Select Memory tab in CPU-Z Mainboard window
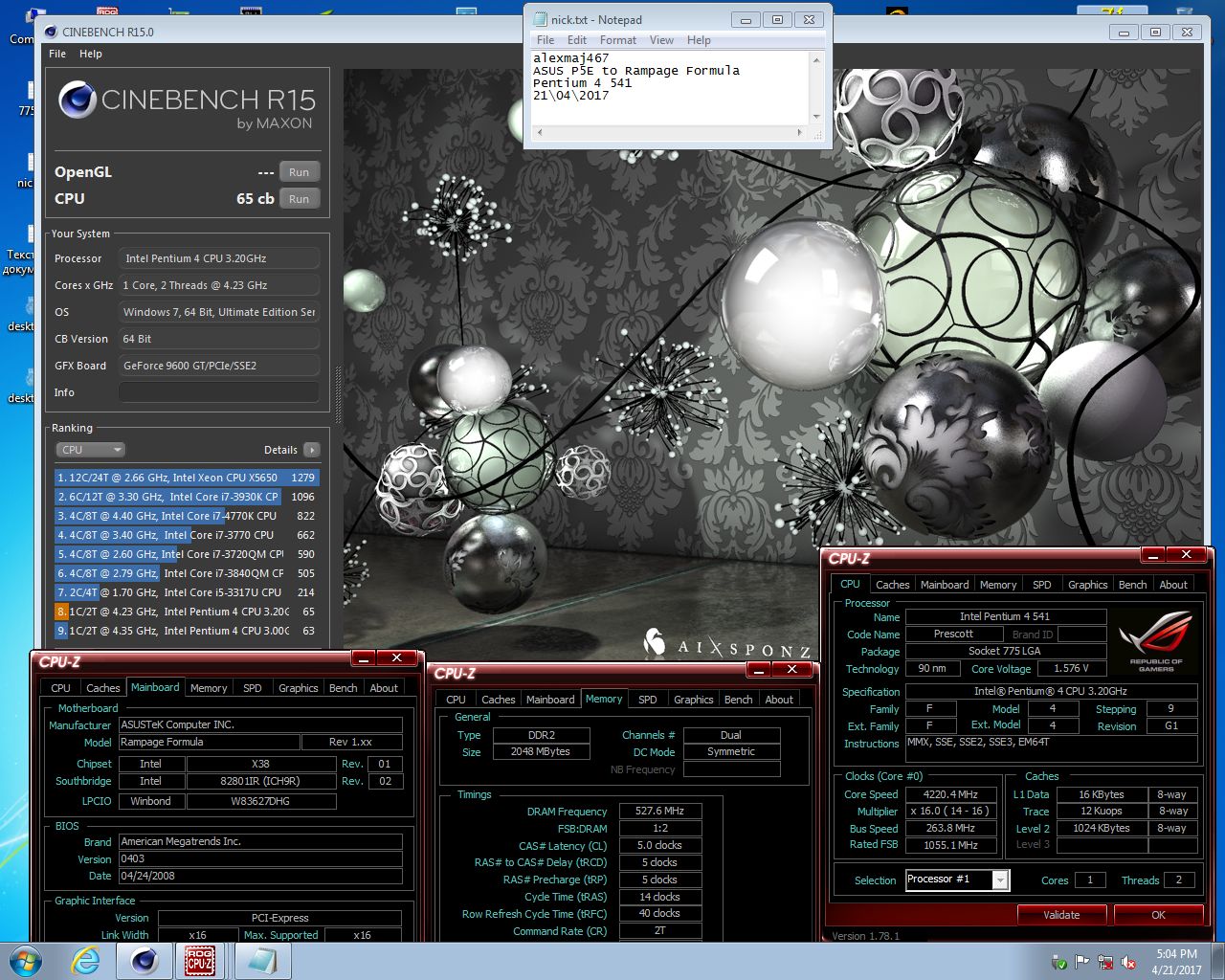The image size is (1225, 980). [x=209, y=688]
